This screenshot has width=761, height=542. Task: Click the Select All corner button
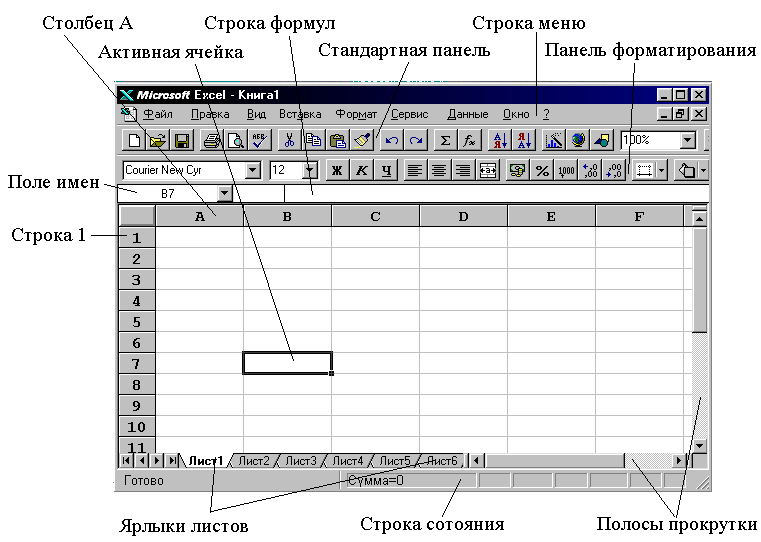[x=137, y=216]
